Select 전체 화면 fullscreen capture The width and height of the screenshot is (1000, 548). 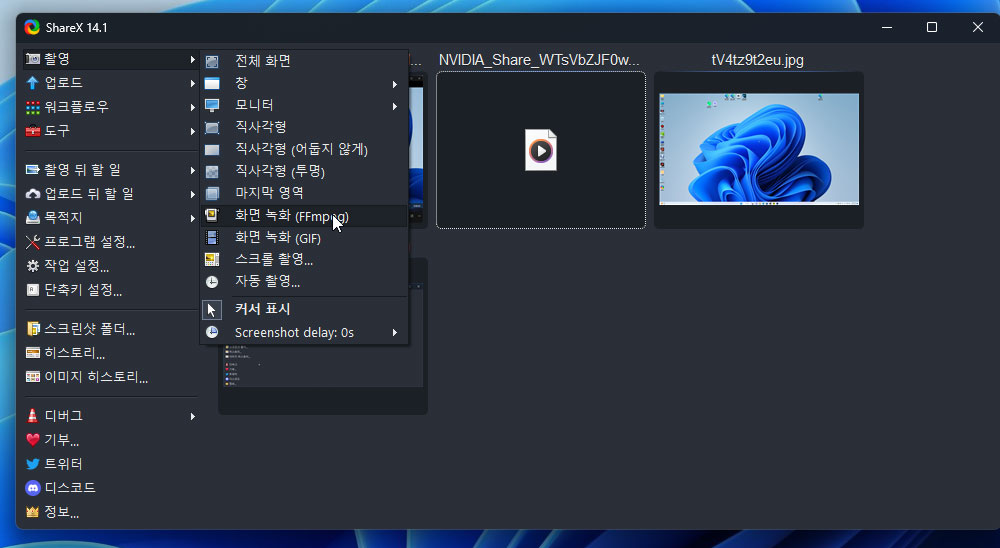pos(304,61)
